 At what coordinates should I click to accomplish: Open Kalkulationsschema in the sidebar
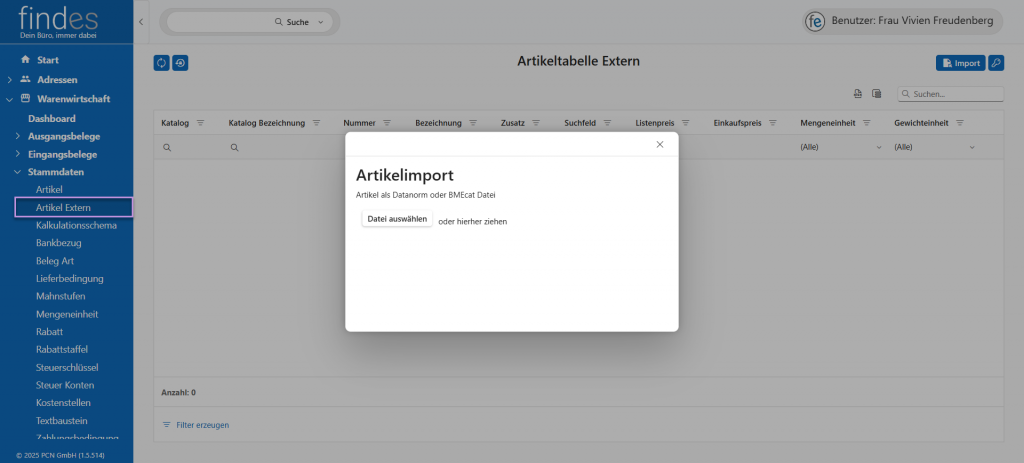click(x=76, y=225)
